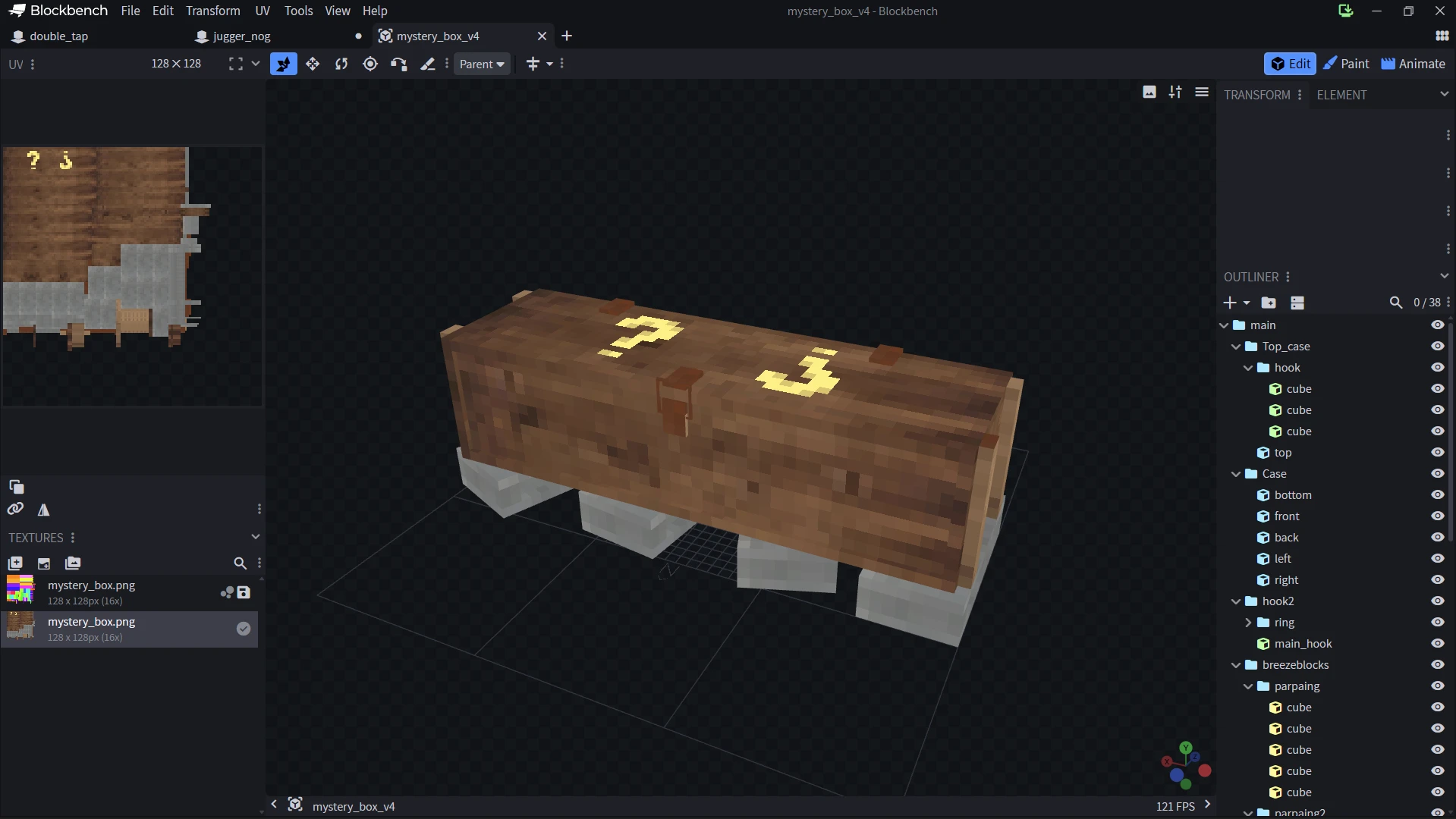Image resolution: width=1456 pixels, height=819 pixels.
Task: Open the Parent transform space dropdown
Action: (482, 64)
